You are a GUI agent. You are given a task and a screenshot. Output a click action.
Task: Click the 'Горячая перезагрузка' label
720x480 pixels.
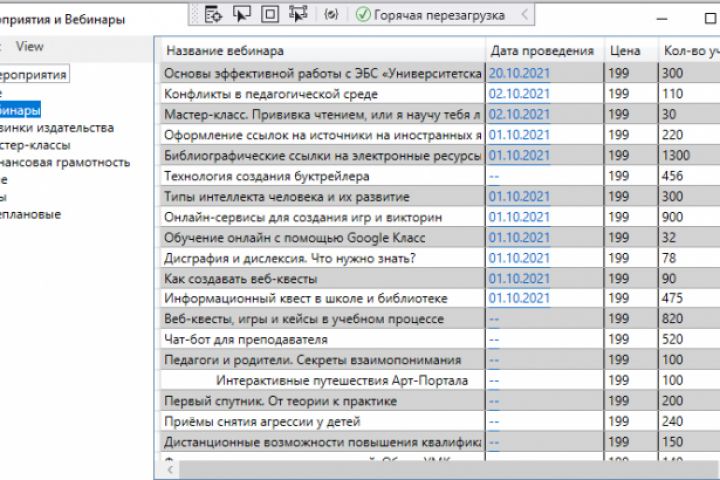tap(439, 15)
